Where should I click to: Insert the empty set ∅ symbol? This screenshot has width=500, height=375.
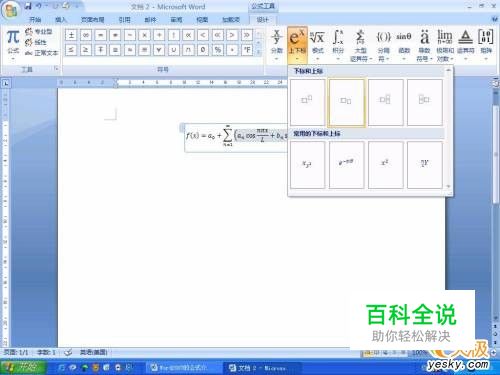pos(203,50)
